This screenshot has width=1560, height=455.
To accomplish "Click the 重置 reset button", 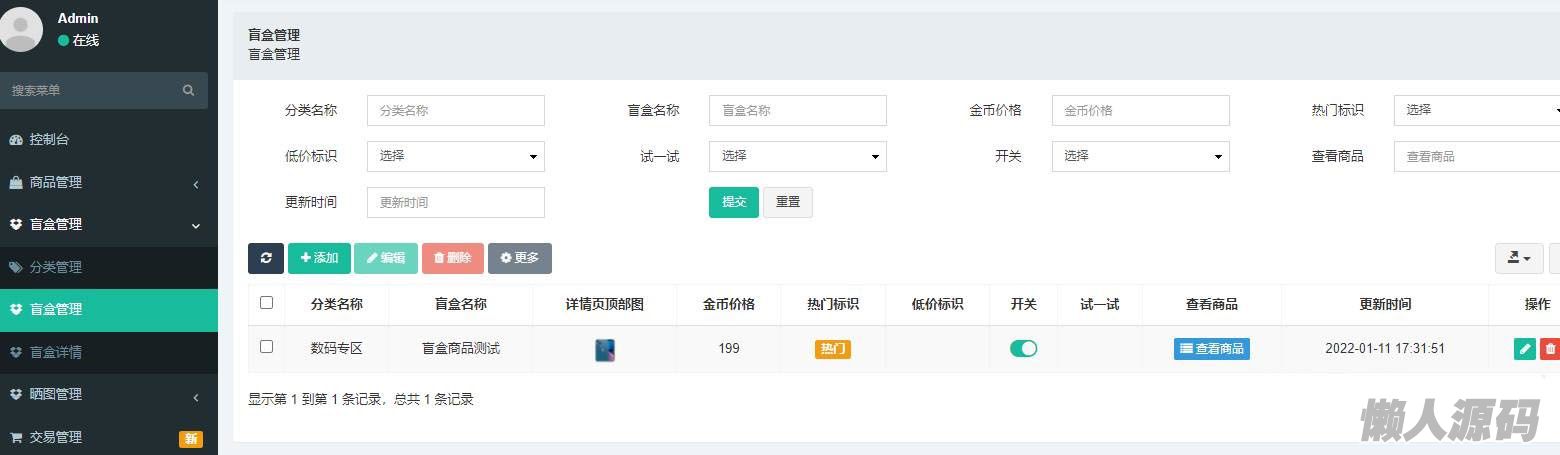I will [788, 202].
